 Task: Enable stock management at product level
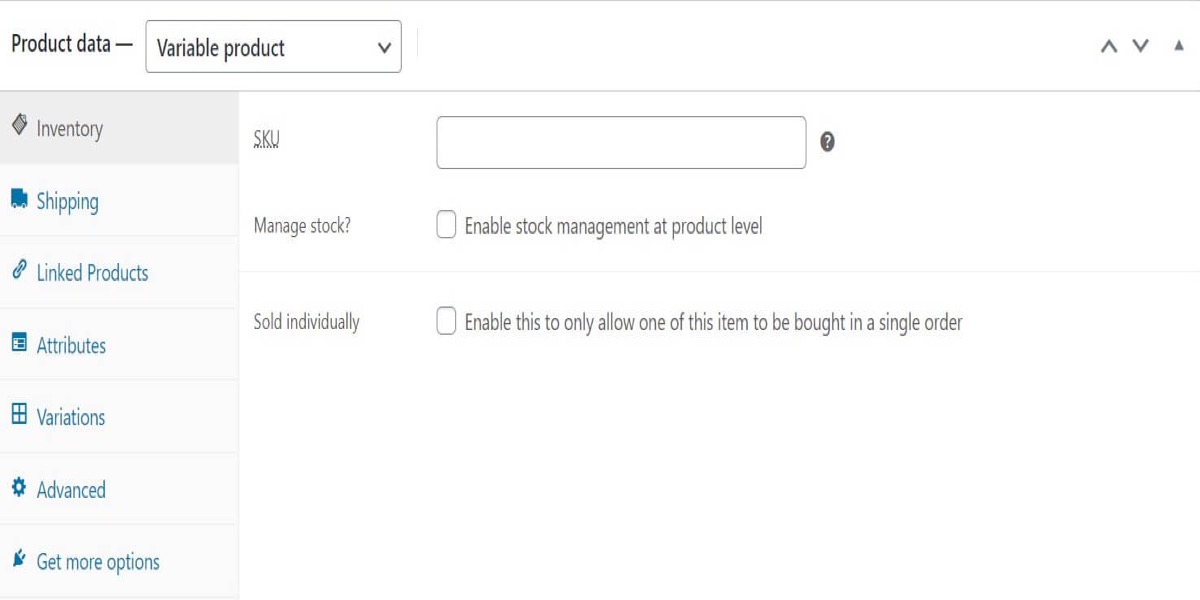coord(446,226)
